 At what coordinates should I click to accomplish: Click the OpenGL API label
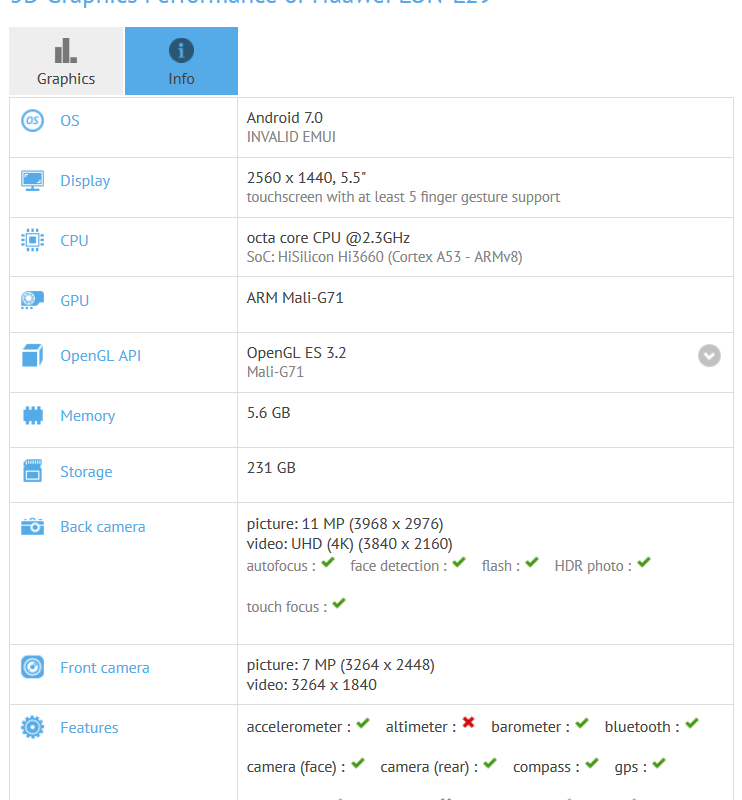(100, 356)
